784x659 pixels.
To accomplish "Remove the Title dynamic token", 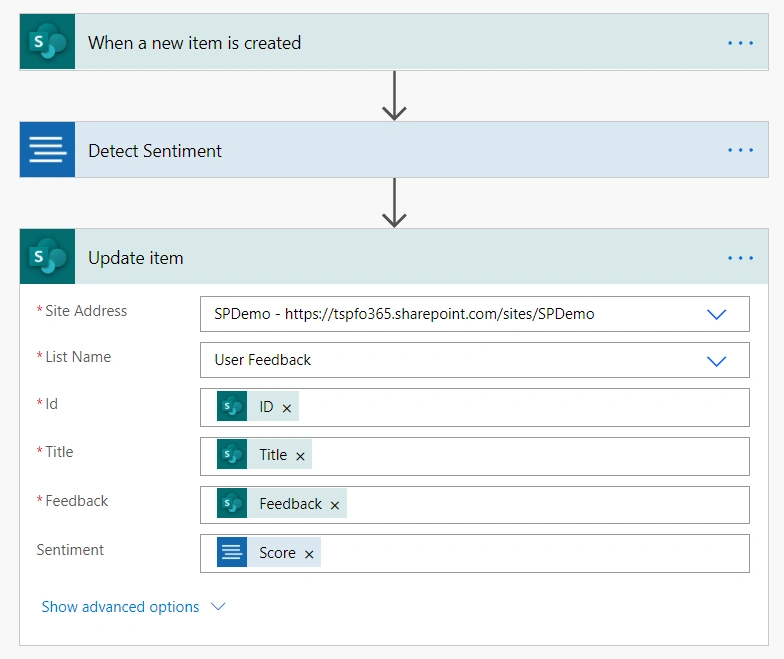I will 300,456.
